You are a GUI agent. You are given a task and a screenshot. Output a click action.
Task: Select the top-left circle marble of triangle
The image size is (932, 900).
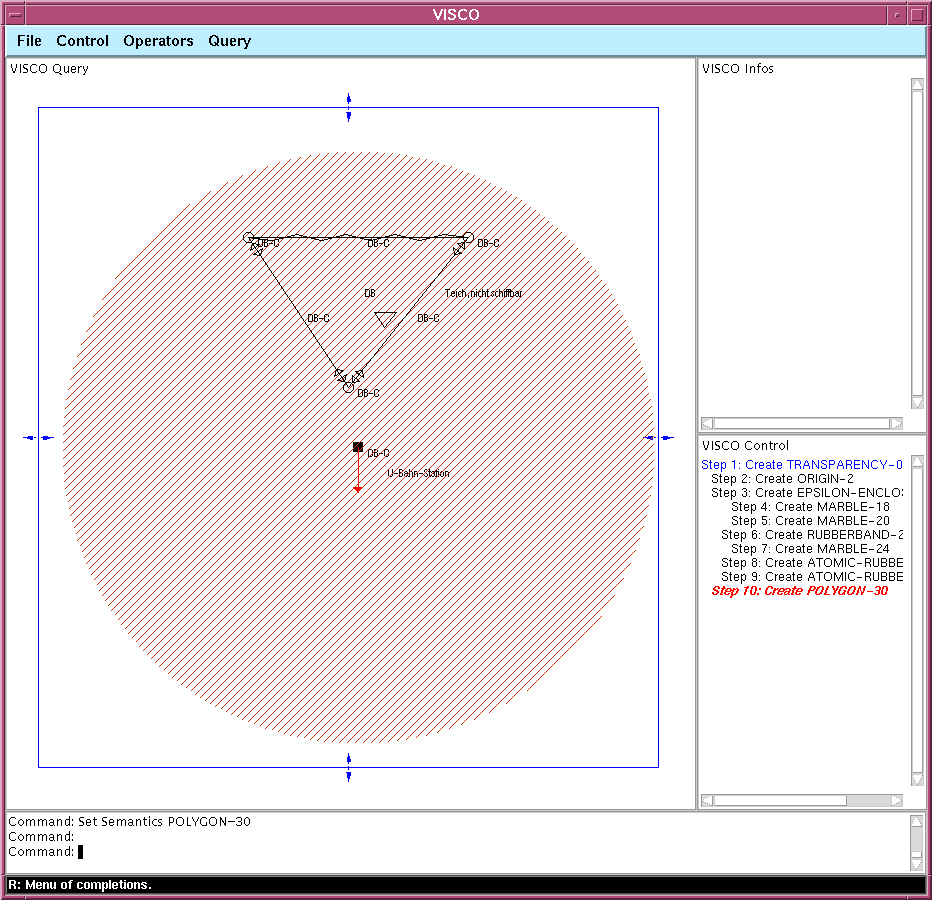pyautogui.click(x=248, y=238)
